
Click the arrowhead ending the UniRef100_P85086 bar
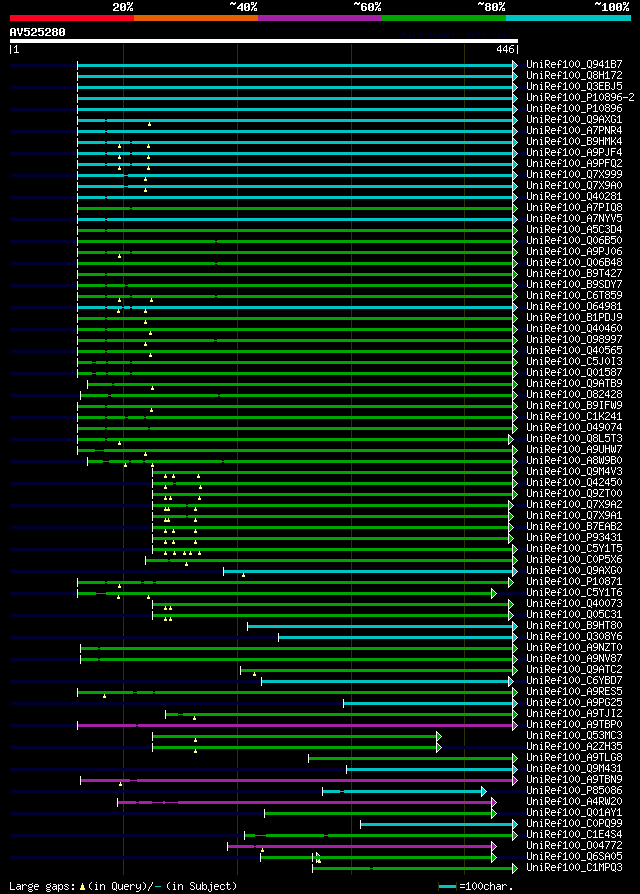[x=483, y=791]
